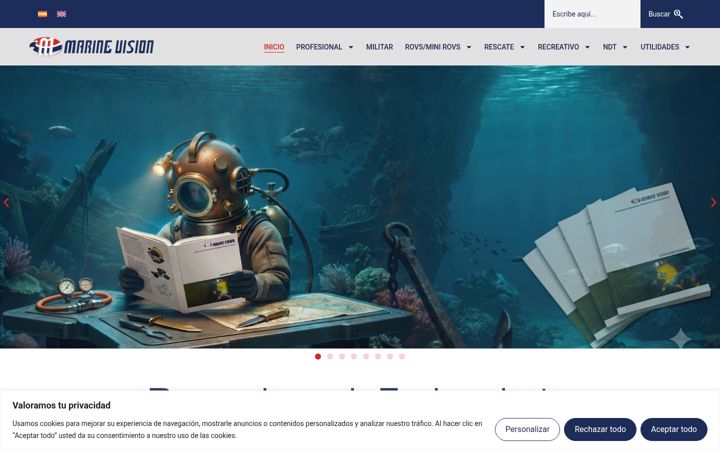Expand the PROFESIONAL dropdown arrow
720x450 pixels.
(x=351, y=47)
